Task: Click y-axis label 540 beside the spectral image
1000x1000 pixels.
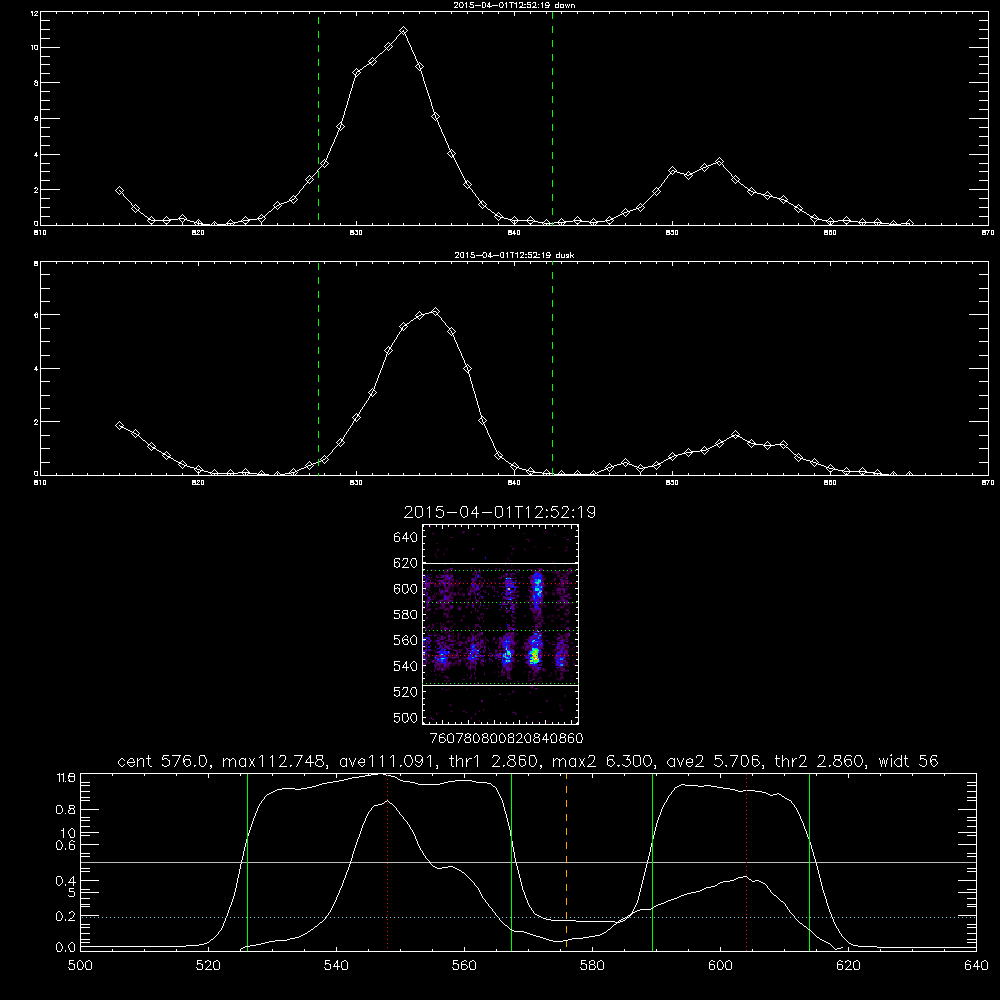Action: pos(405,666)
